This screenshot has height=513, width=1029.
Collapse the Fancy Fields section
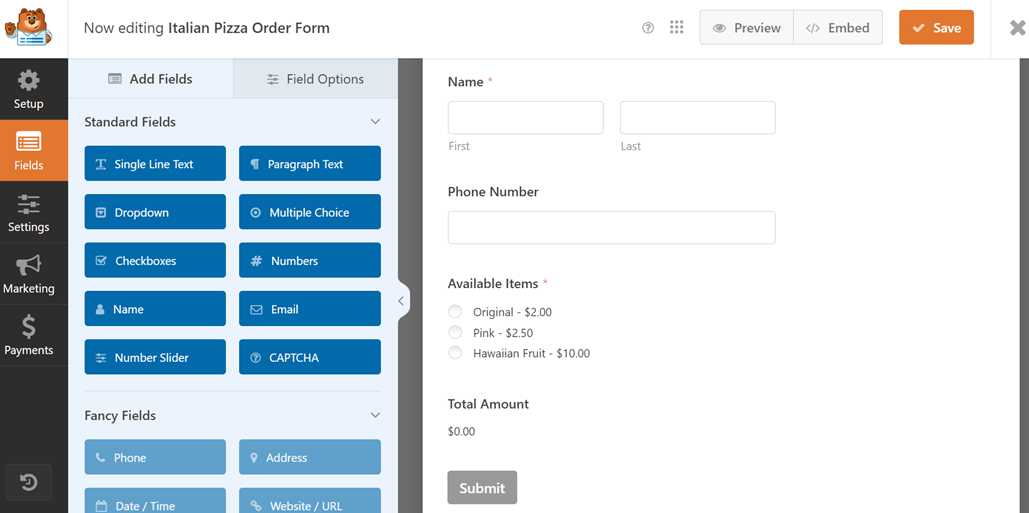375,416
